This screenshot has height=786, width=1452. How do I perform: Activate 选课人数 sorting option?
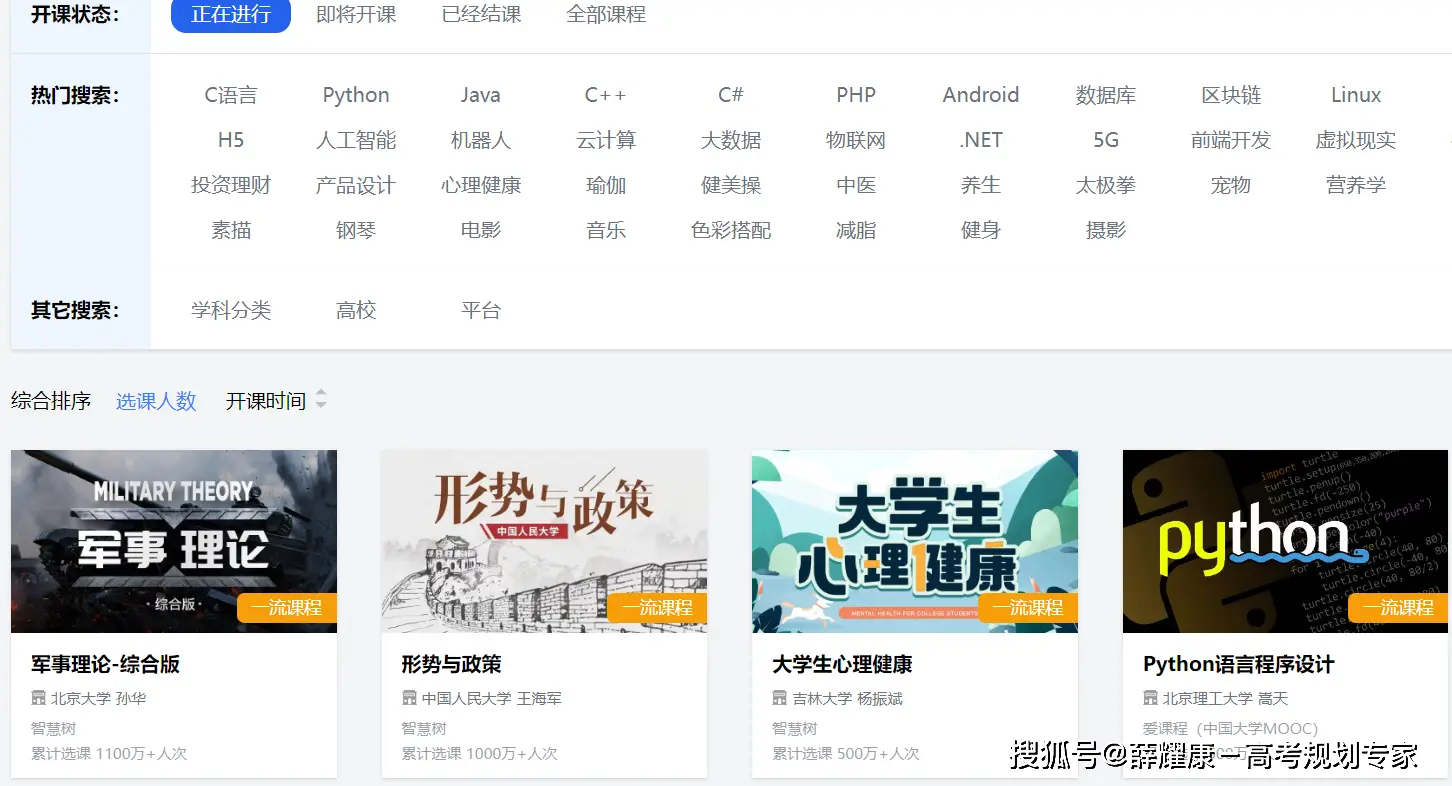156,399
